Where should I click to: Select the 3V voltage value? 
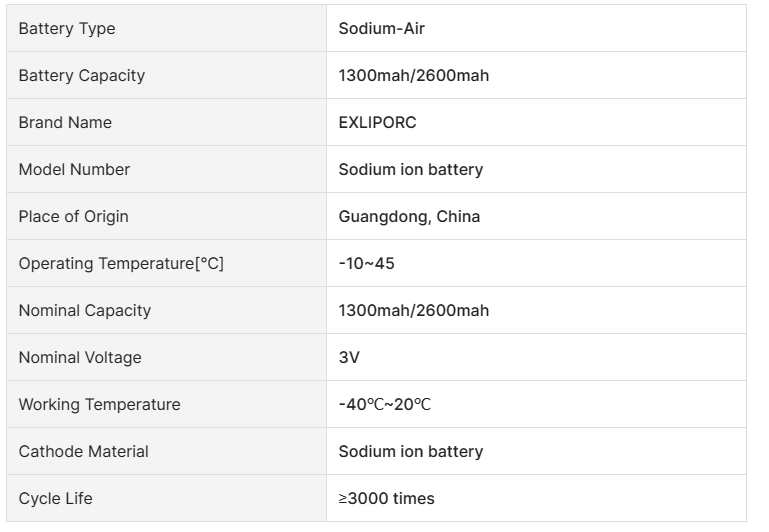point(349,358)
